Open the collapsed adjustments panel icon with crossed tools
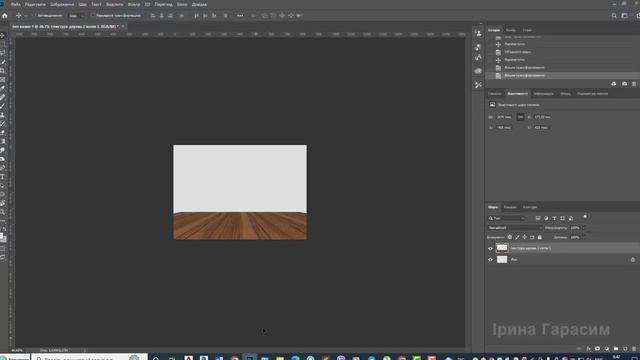 (478, 85)
